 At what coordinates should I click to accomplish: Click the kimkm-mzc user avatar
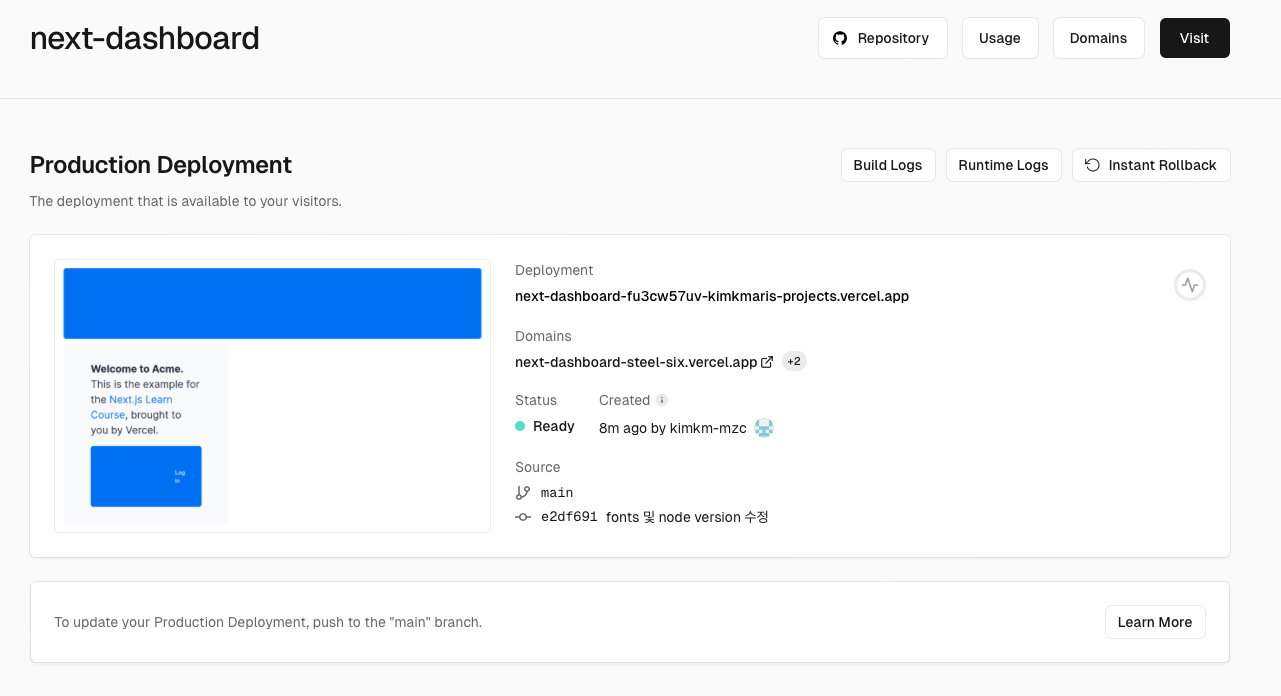click(x=764, y=428)
